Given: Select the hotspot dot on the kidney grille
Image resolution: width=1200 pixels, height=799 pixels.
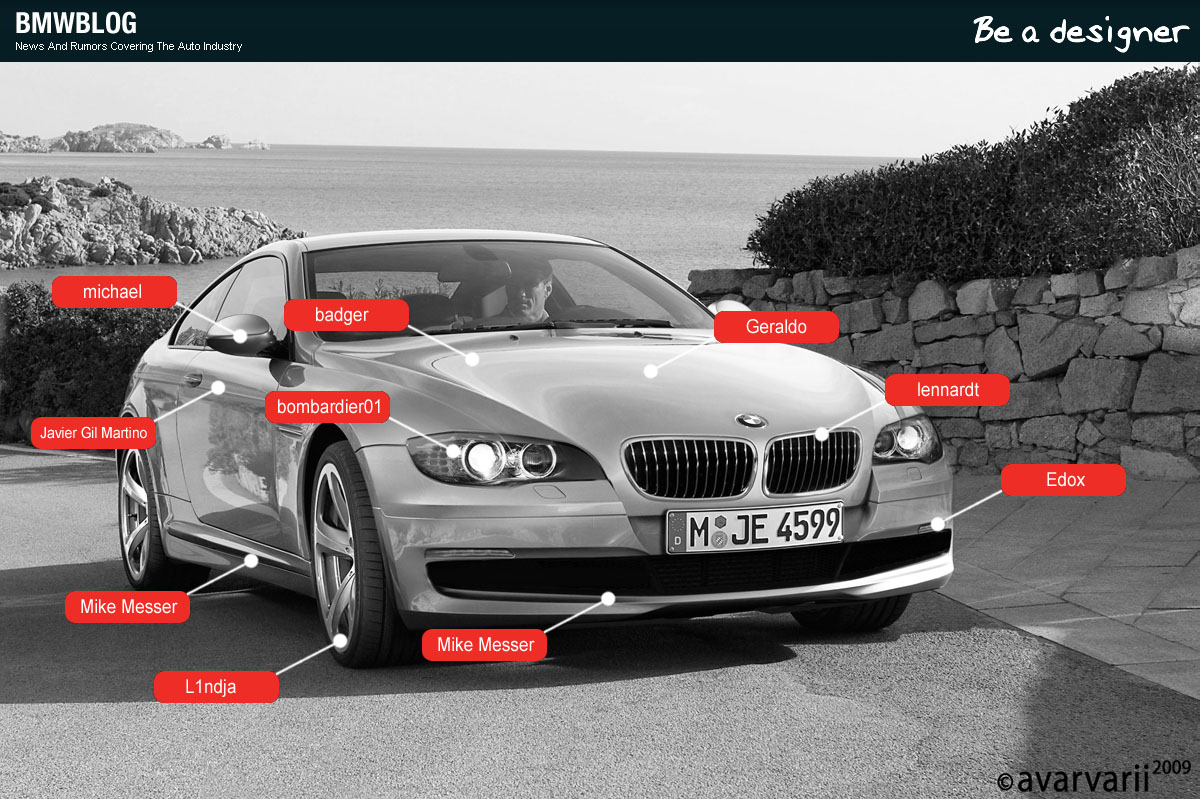Looking at the screenshot, I should click(x=821, y=434).
